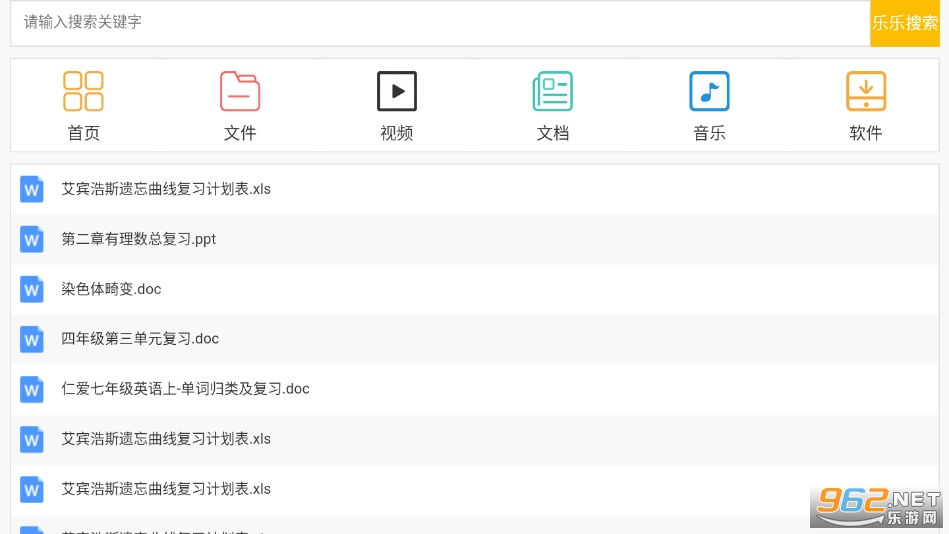Click the W icon of the topmost list file
949x534 pixels.
pyautogui.click(x=32, y=189)
